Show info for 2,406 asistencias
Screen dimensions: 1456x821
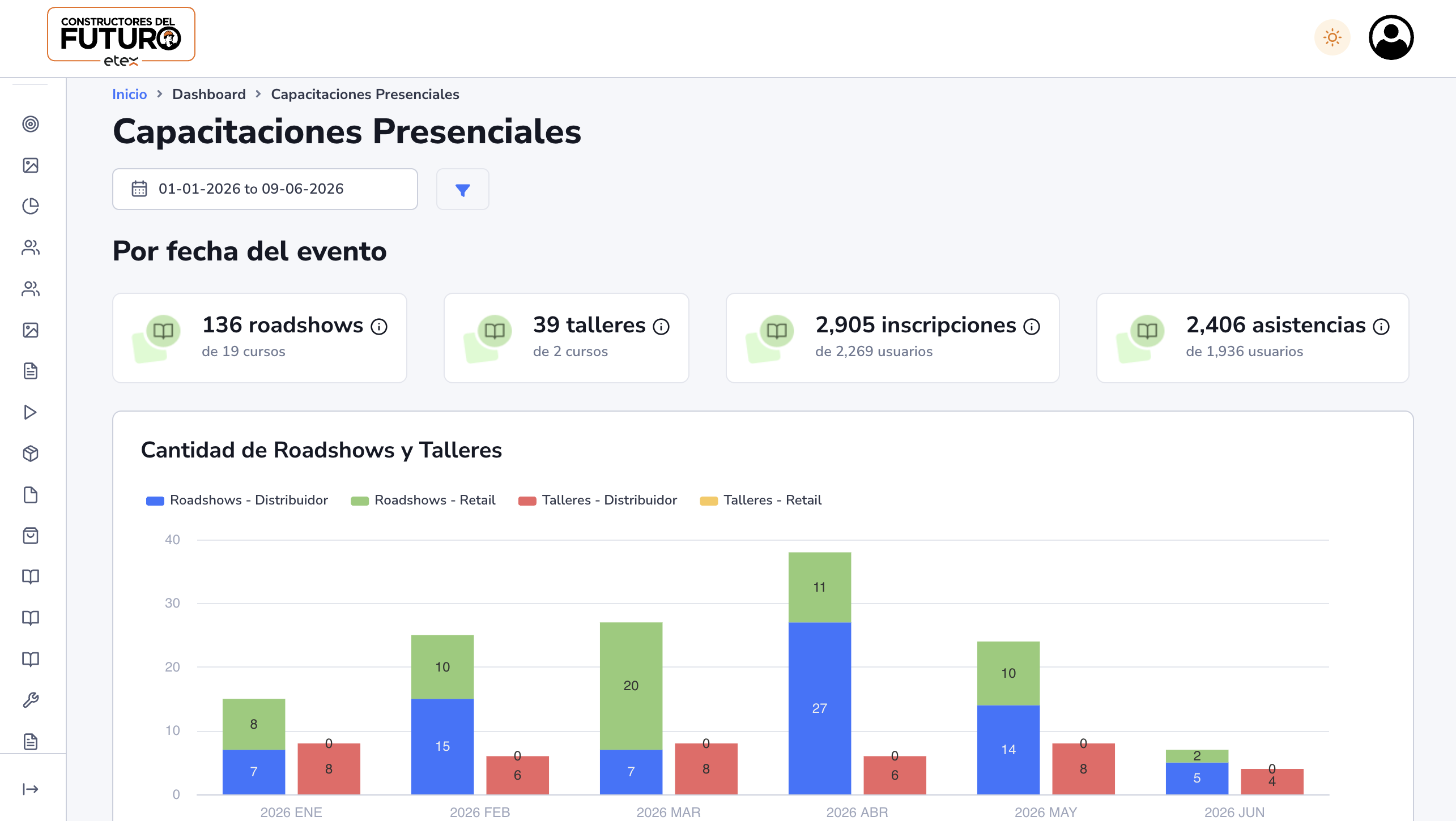[1381, 327]
